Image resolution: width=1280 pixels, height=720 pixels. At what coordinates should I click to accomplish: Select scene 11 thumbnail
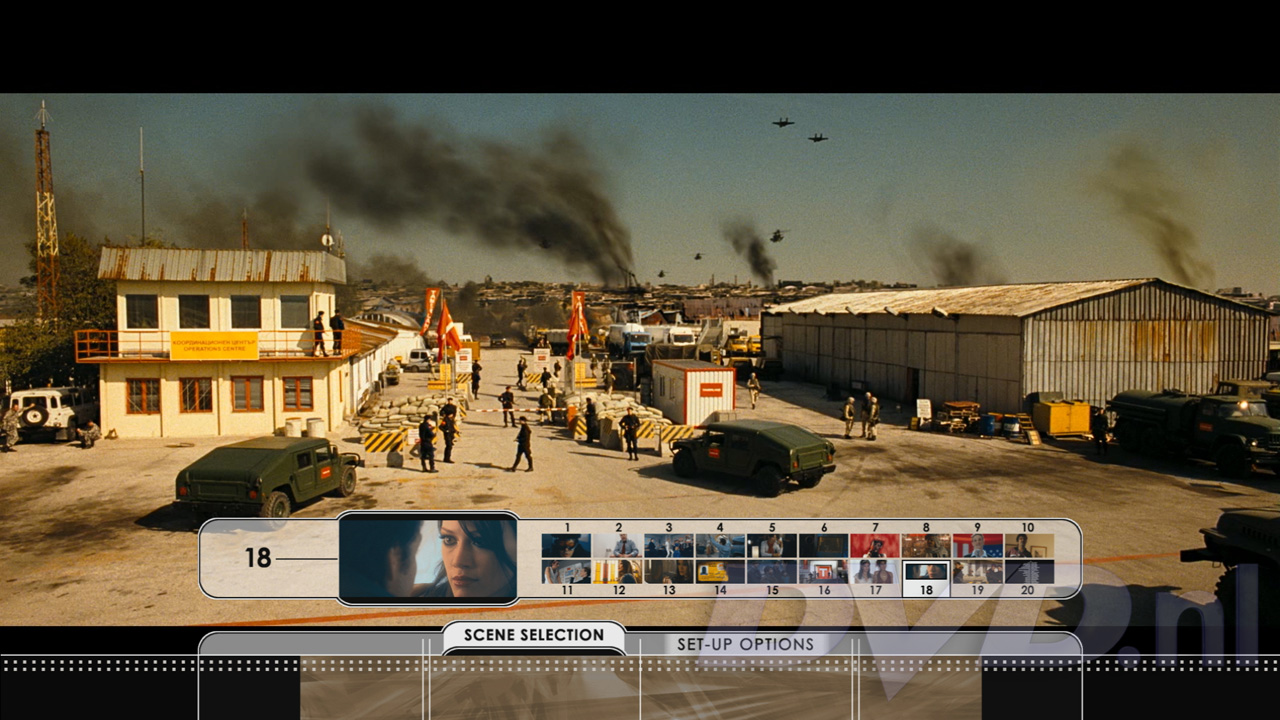pos(566,571)
